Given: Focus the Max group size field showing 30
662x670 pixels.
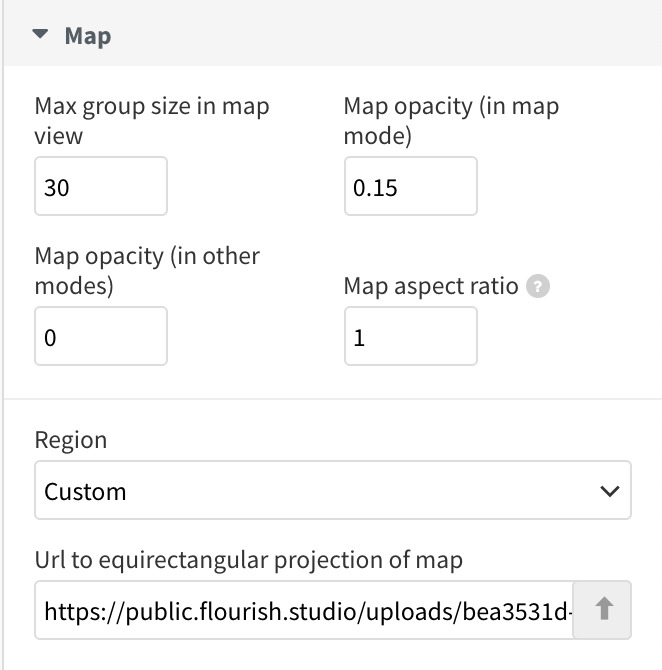Looking at the screenshot, I should click(x=101, y=186).
